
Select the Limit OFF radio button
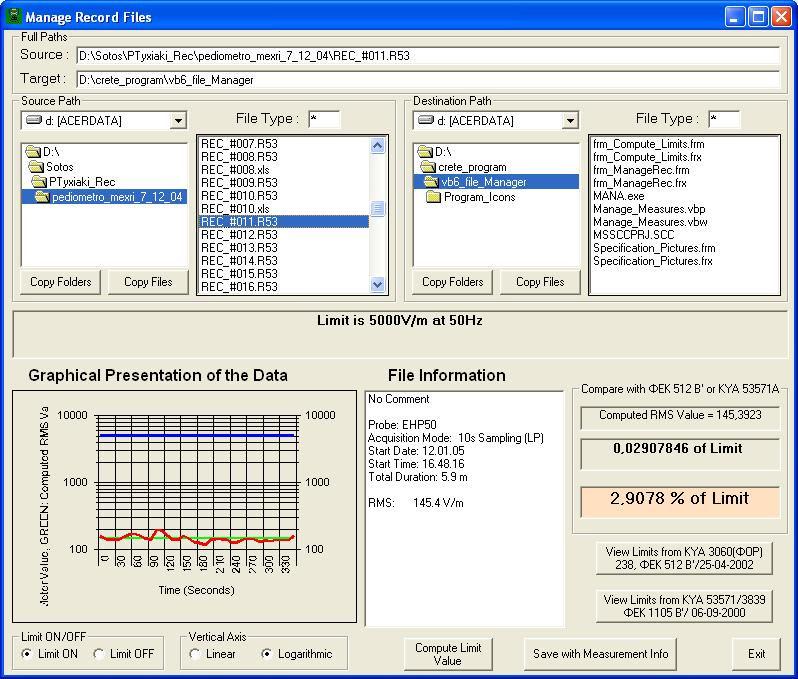(99, 654)
